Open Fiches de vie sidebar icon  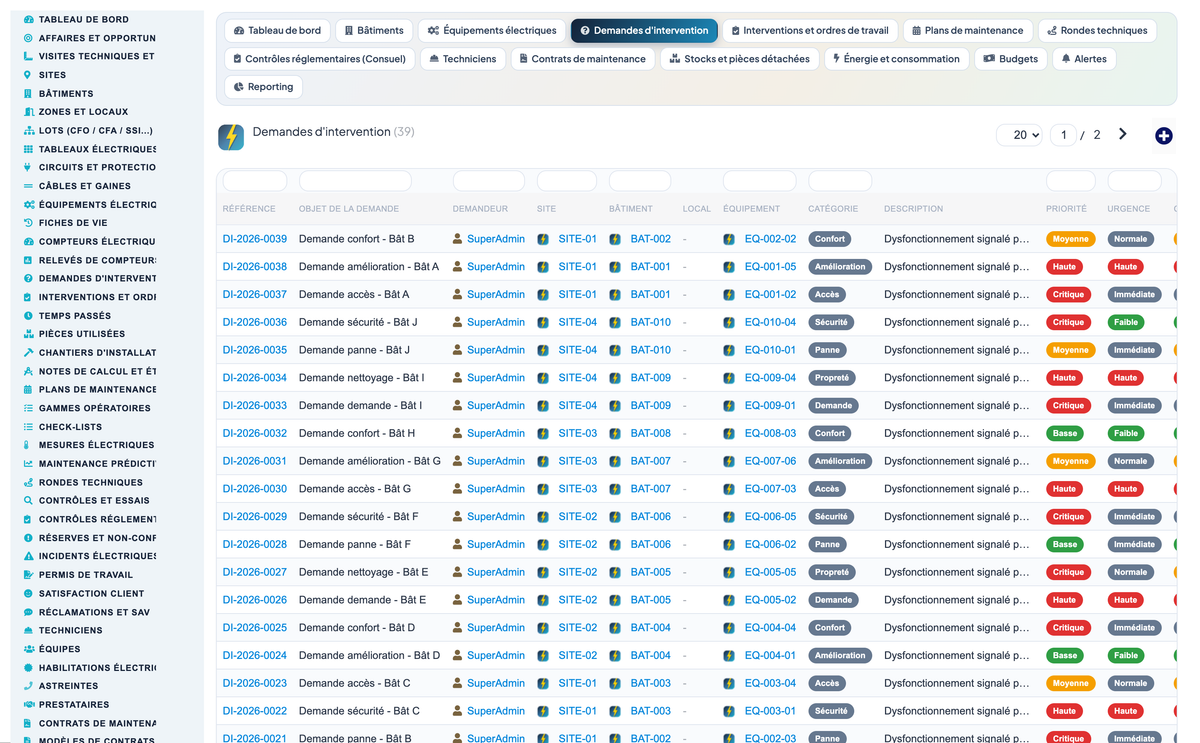pos(28,223)
